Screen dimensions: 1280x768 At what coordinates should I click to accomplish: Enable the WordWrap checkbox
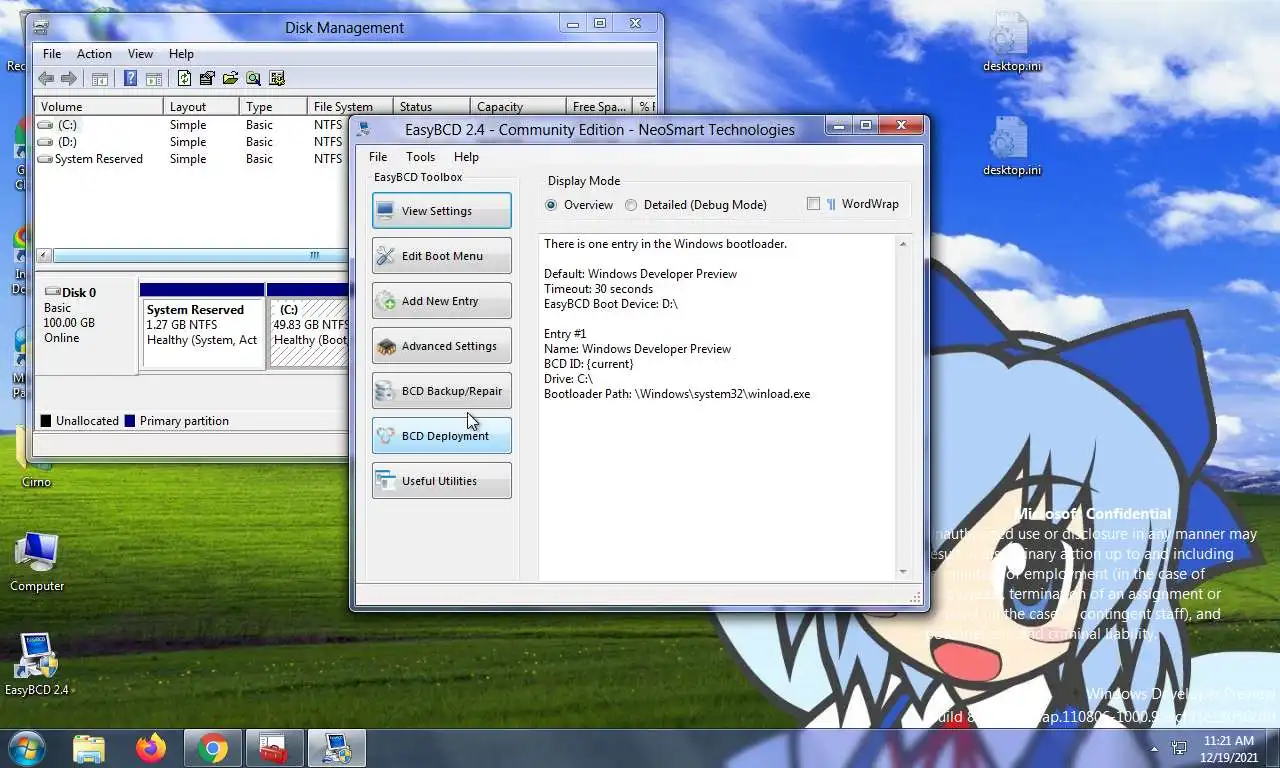813,204
